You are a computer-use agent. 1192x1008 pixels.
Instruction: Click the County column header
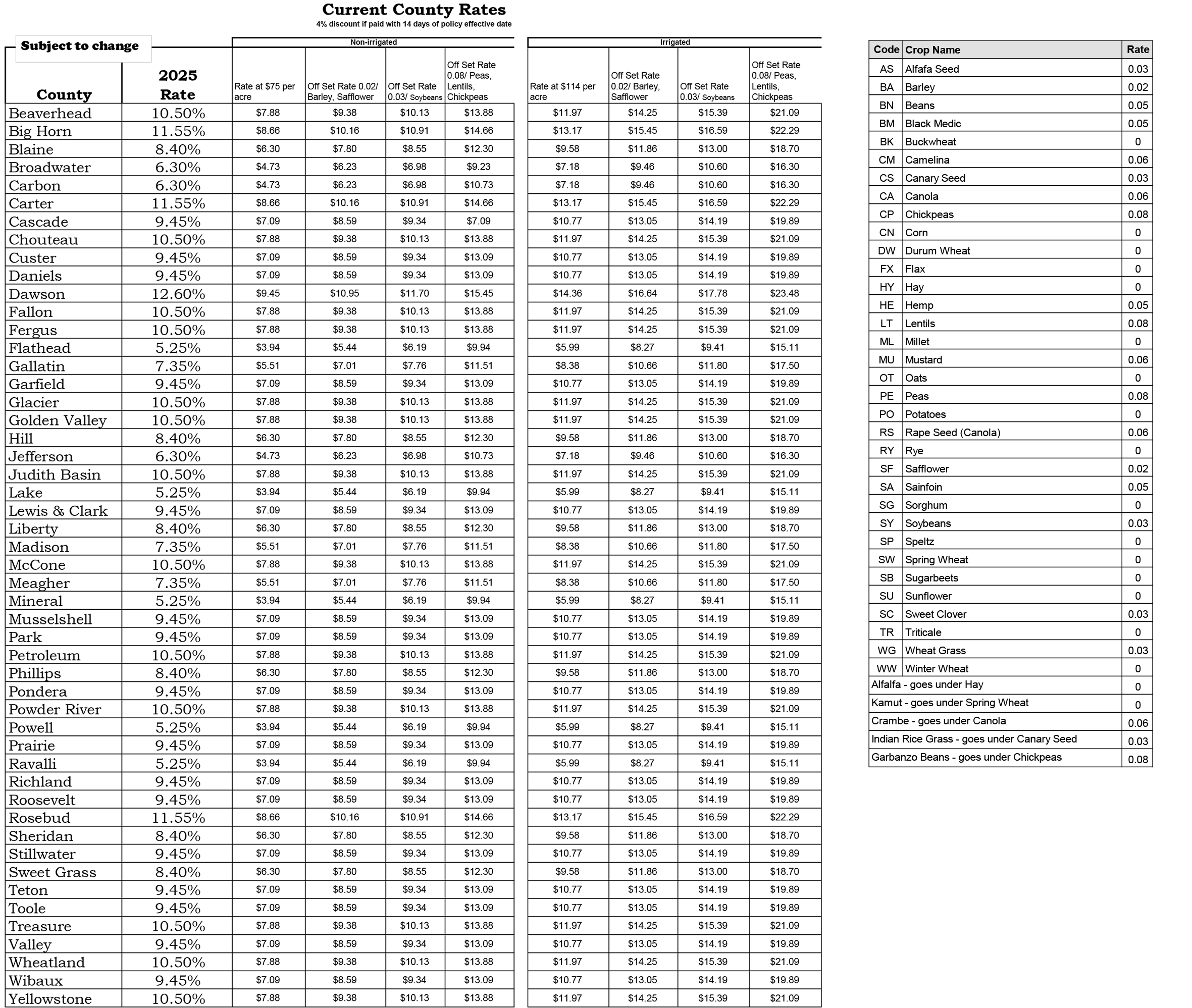(64, 94)
